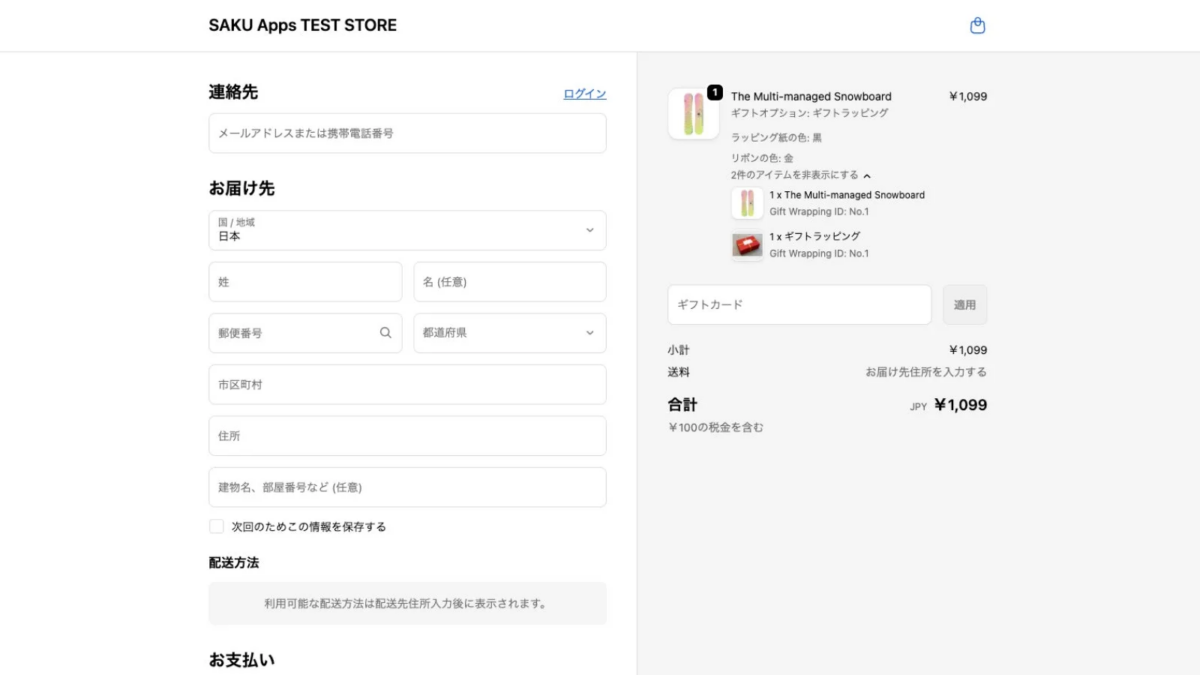
Task: Click the SAKU Apps TEST STORE store name
Action: pos(302,25)
